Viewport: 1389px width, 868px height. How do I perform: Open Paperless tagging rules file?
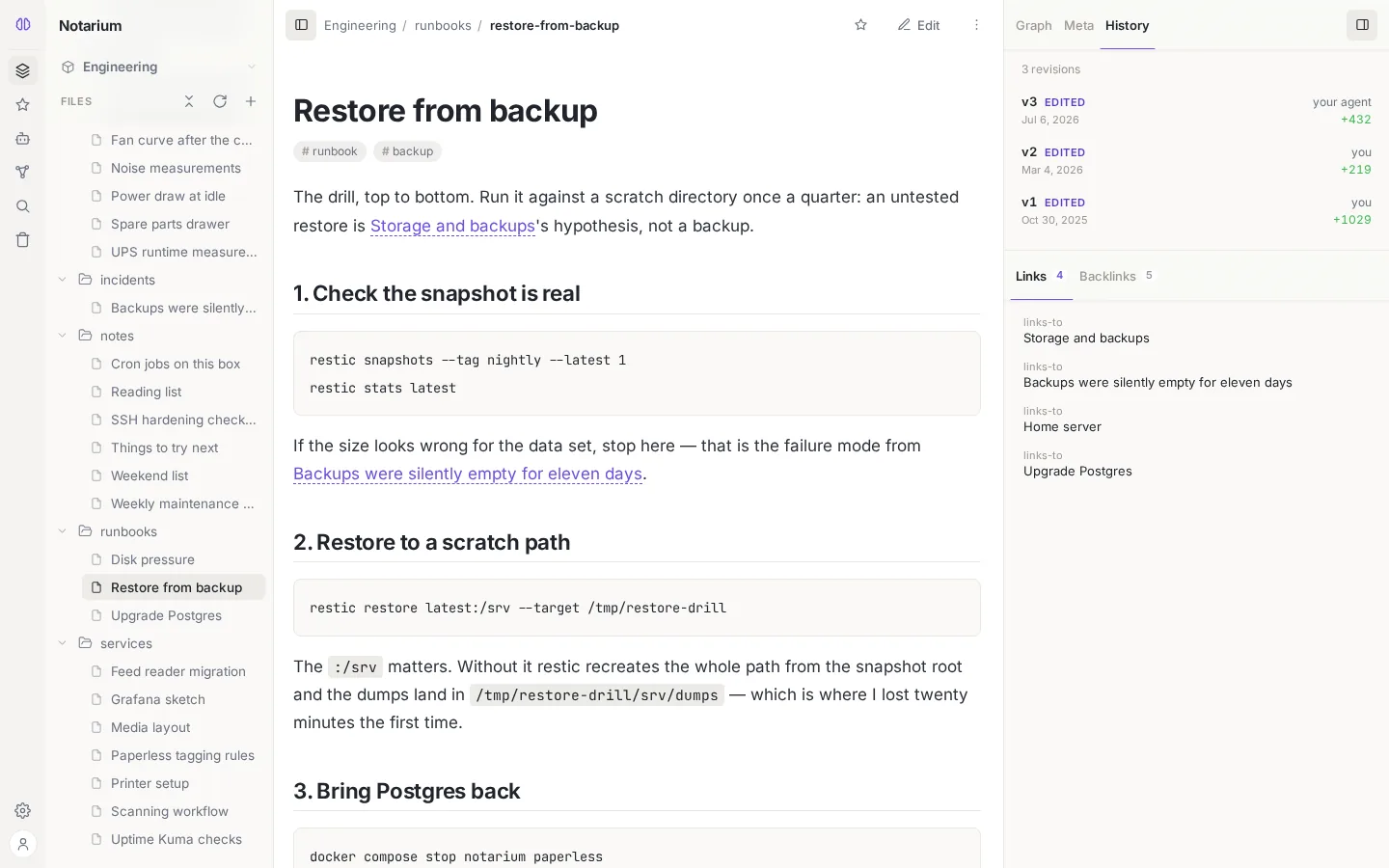(x=174, y=755)
